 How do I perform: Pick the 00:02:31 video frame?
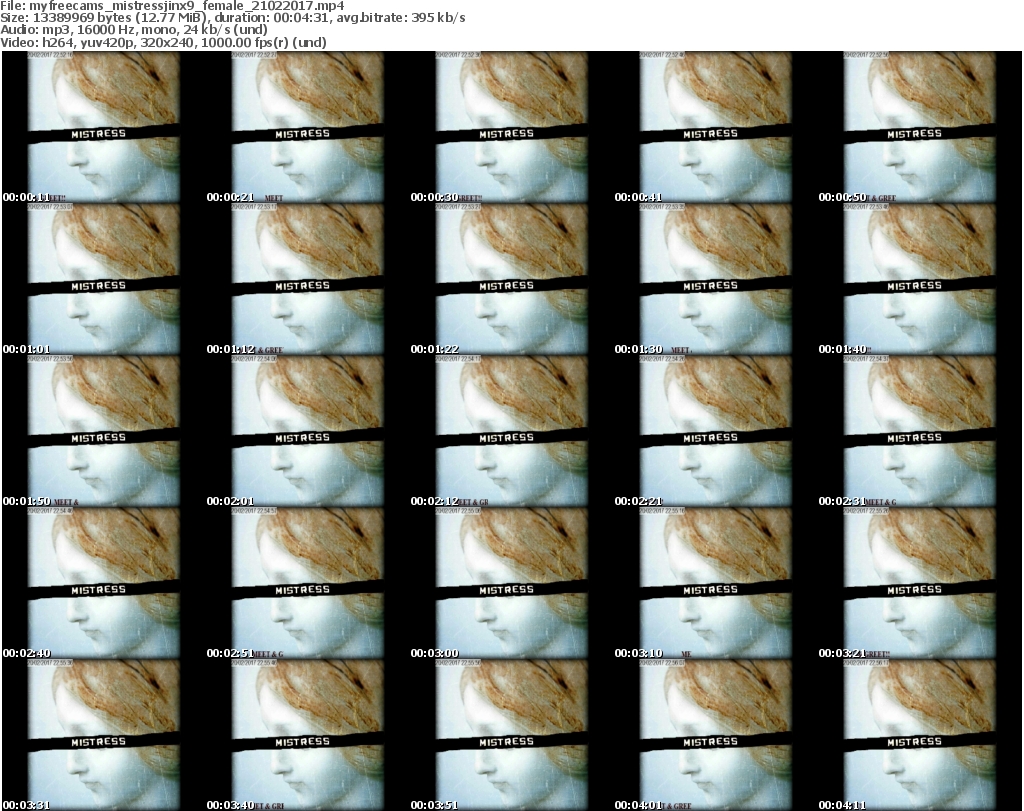[920, 431]
